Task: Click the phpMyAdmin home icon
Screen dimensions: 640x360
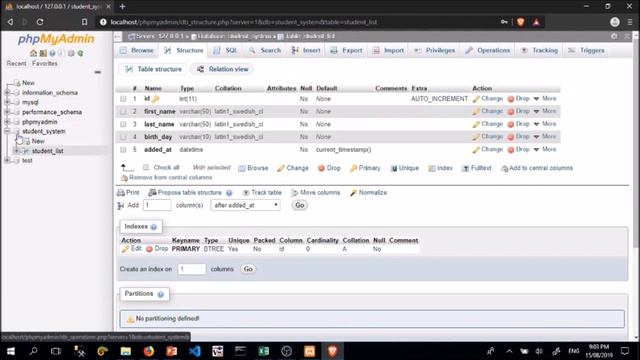Action: (33, 53)
